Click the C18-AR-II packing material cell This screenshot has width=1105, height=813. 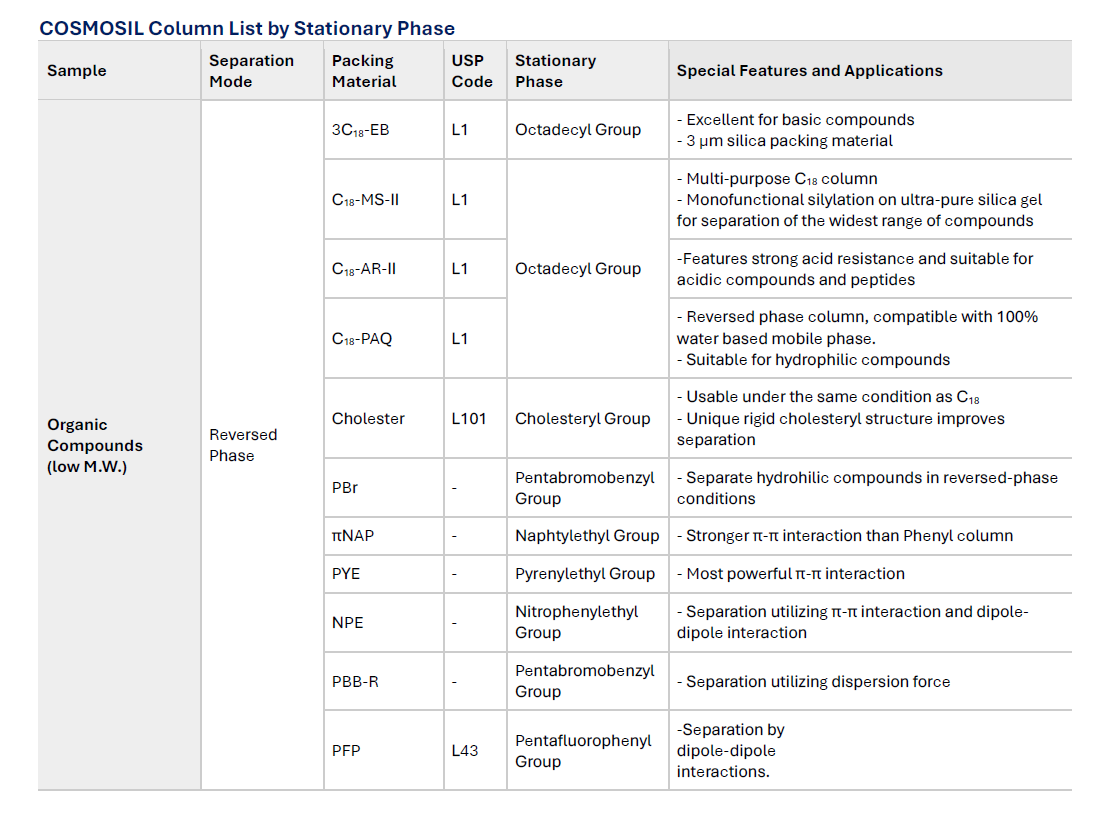pyautogui.click(x=364, y=269)
